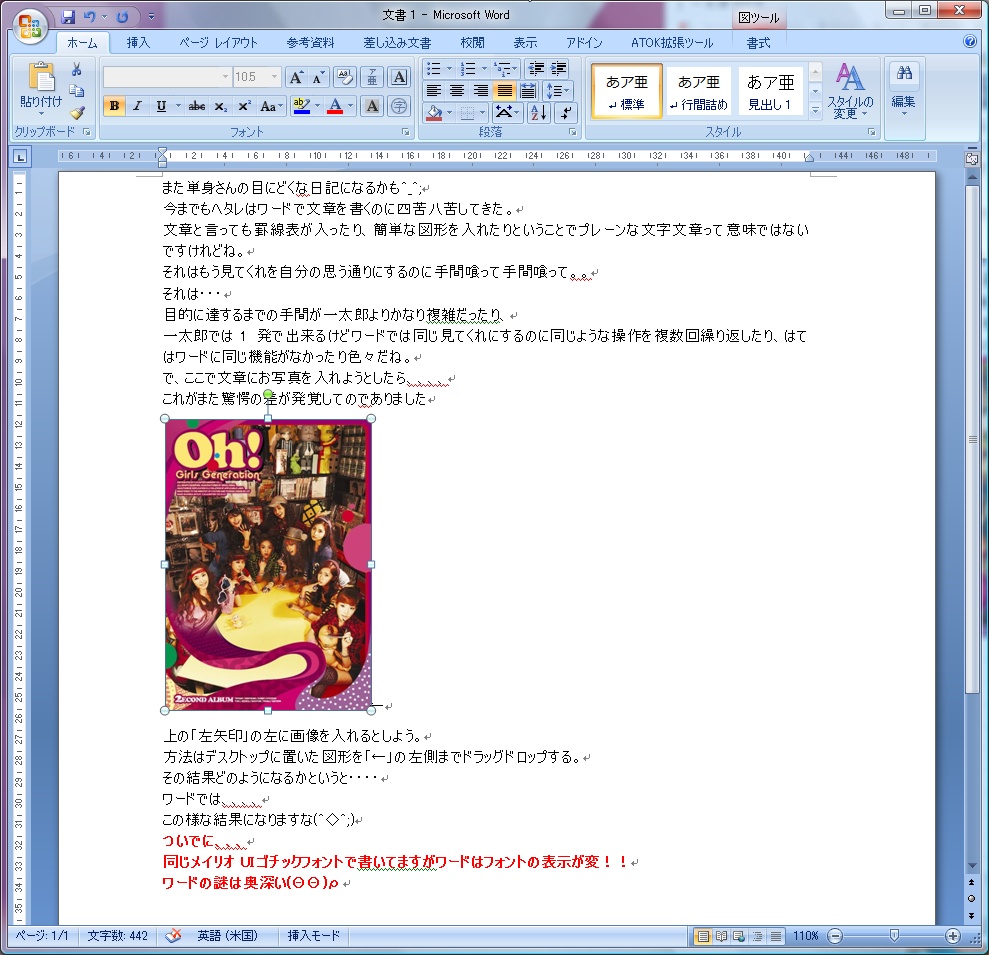The image size is (989, 955).
Task: Click the Save floppy icon
Action: pos(69,16)
